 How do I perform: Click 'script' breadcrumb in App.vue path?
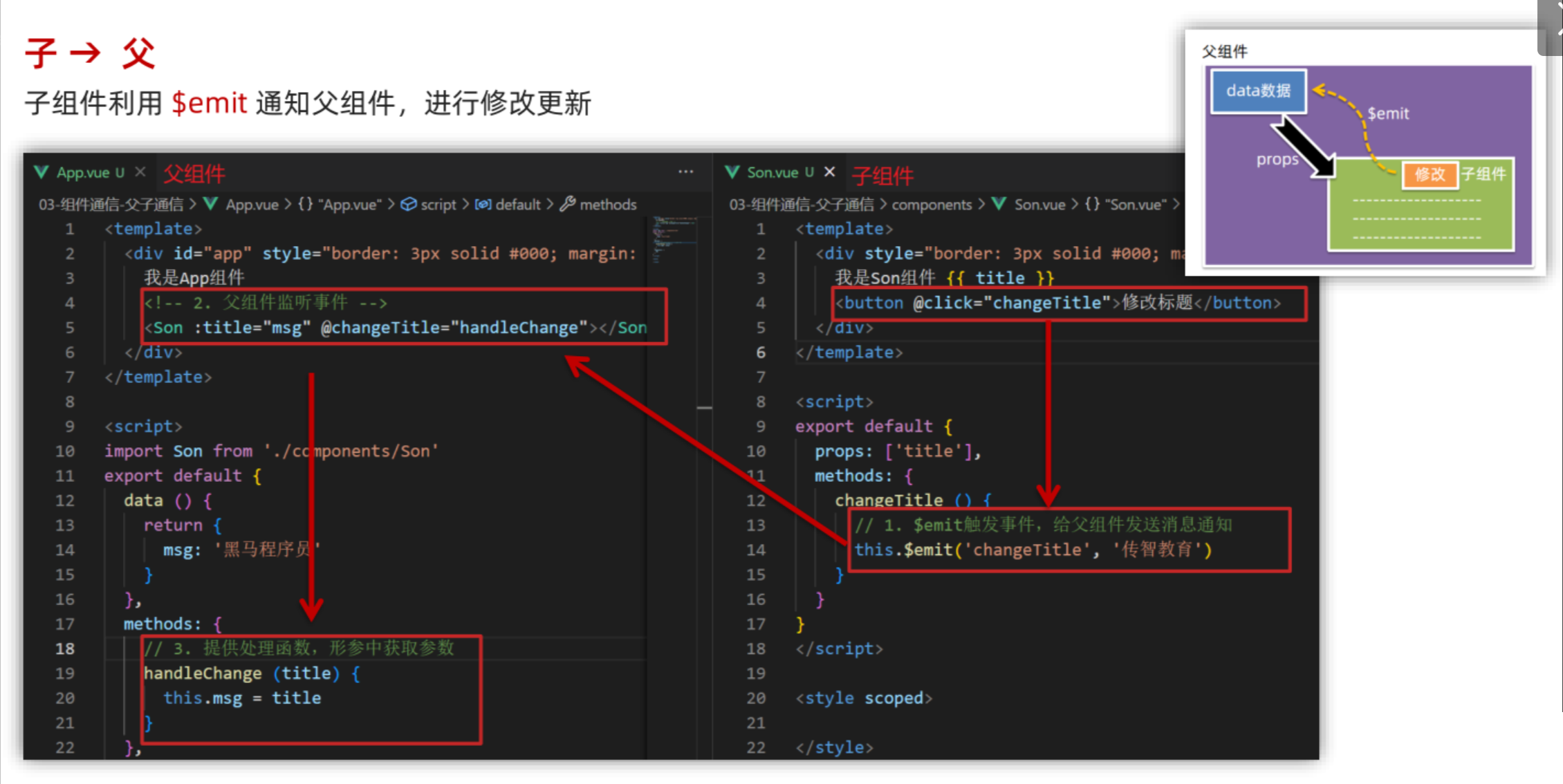point(429,205)
